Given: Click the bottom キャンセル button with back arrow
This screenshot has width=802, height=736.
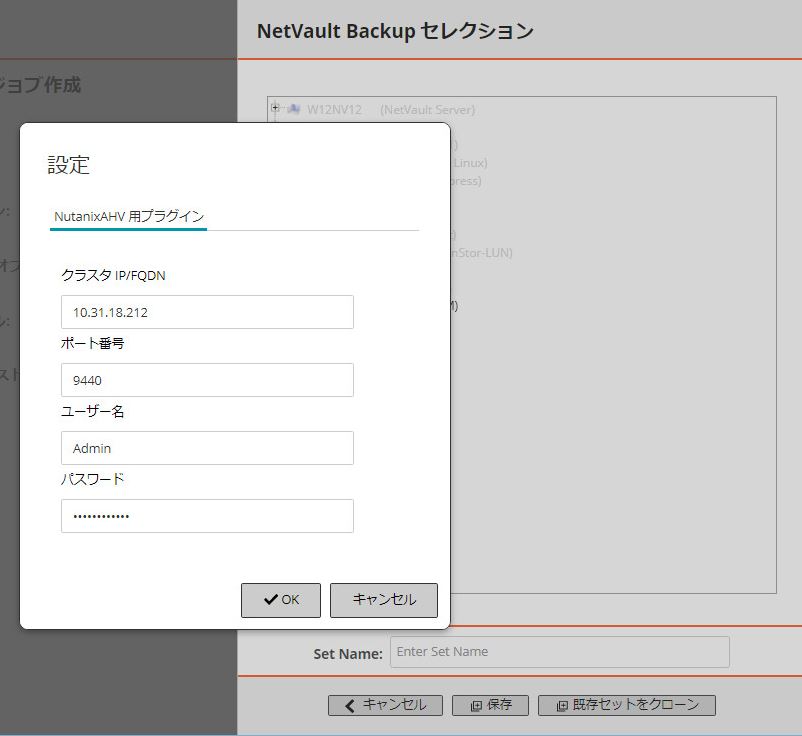Looking at the screenshot, I should click(x=385, y=705).
